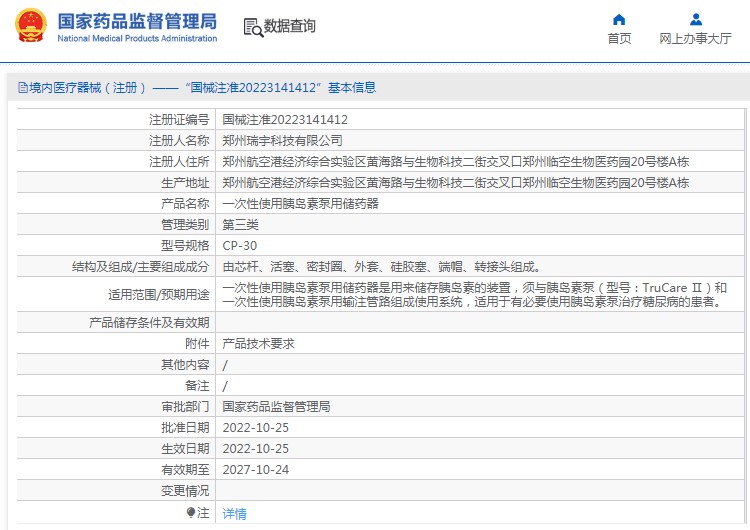Open the 详情 details link
This screenshot has height=530, width=750.
click(x=234, y=513)
